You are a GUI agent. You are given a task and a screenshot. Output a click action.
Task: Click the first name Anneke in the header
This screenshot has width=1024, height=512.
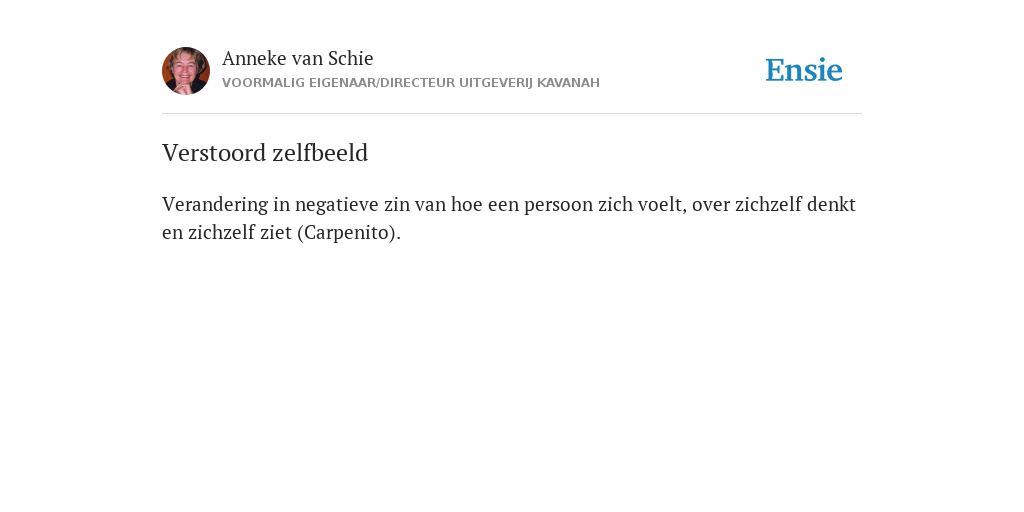tap(254, 58)
